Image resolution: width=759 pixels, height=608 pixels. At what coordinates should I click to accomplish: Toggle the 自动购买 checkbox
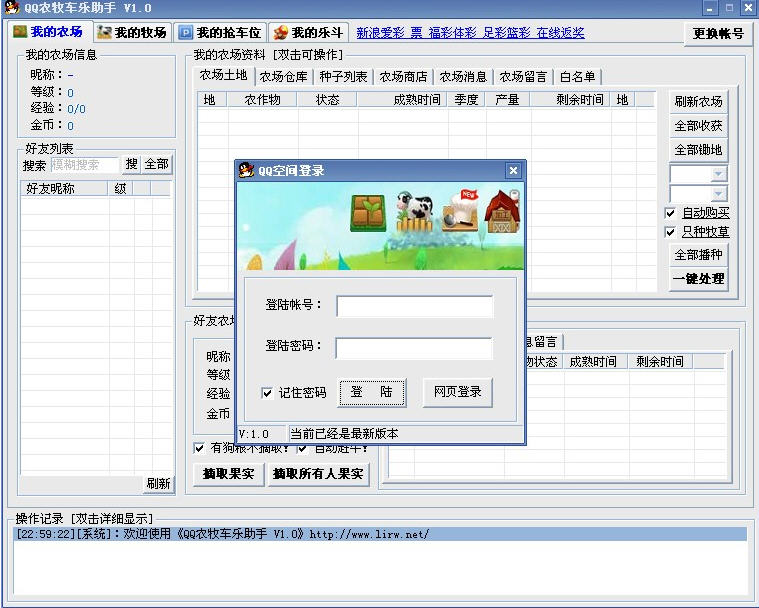pyautogui.click(x=670, y=213)
